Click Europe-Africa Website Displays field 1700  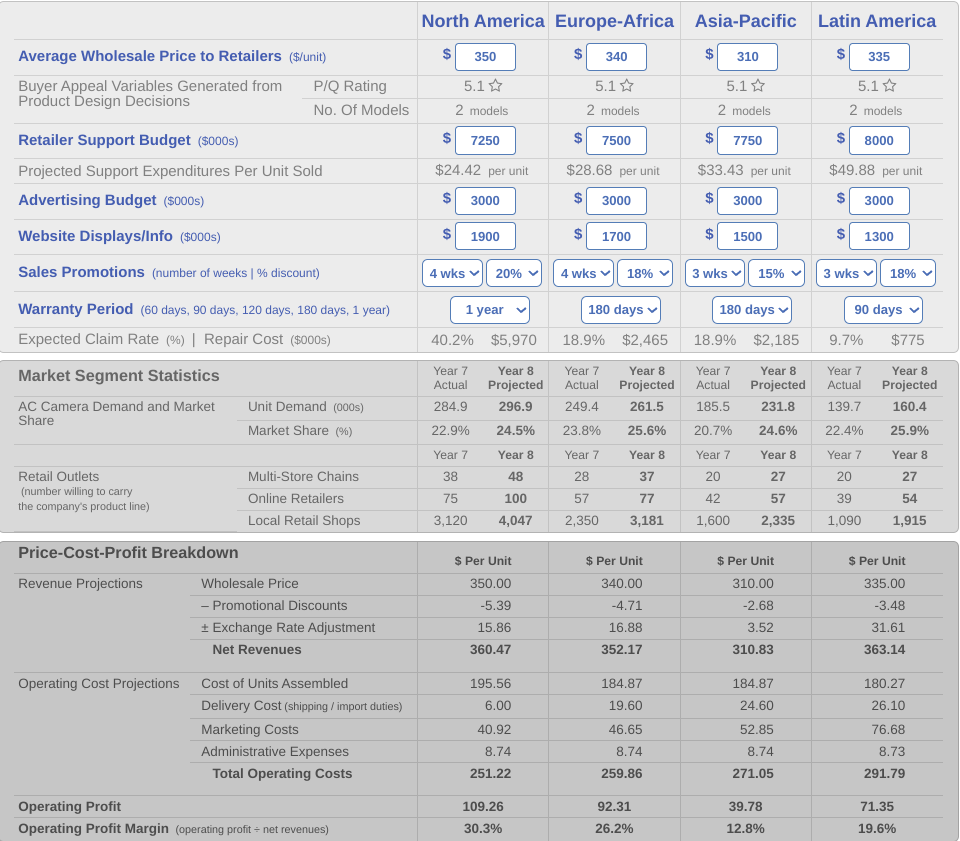click(616, 236)
